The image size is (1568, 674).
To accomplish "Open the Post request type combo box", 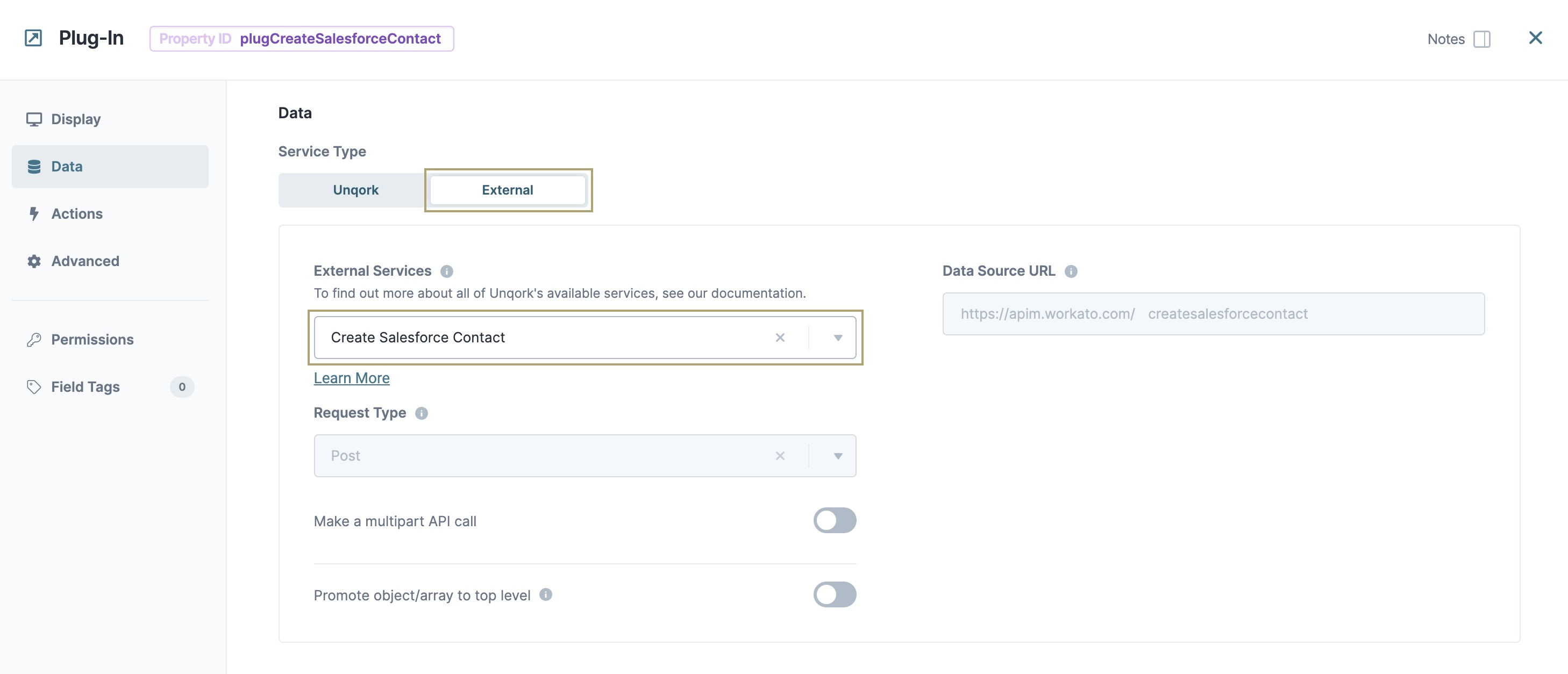I will pos(585,456).
